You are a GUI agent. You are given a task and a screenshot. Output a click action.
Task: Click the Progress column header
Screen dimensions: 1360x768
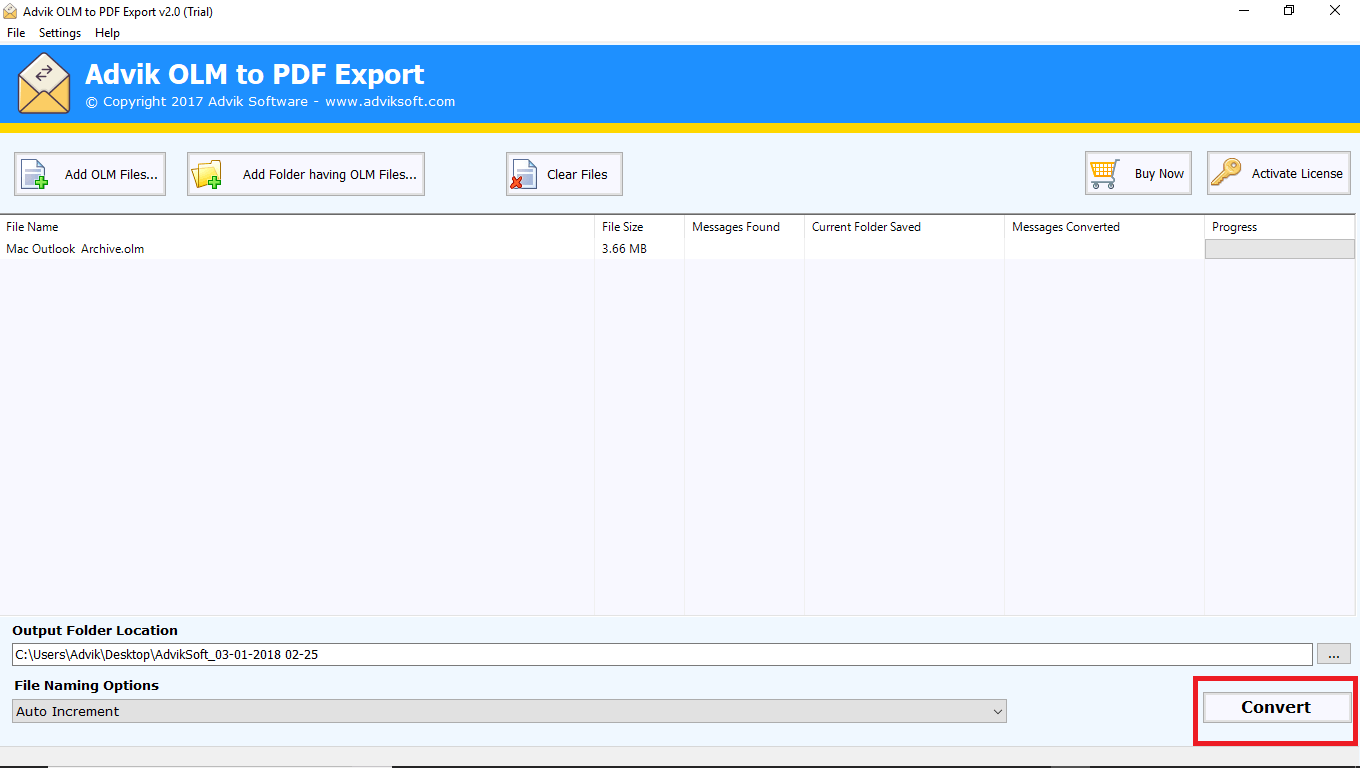(x=1282, y=227)
